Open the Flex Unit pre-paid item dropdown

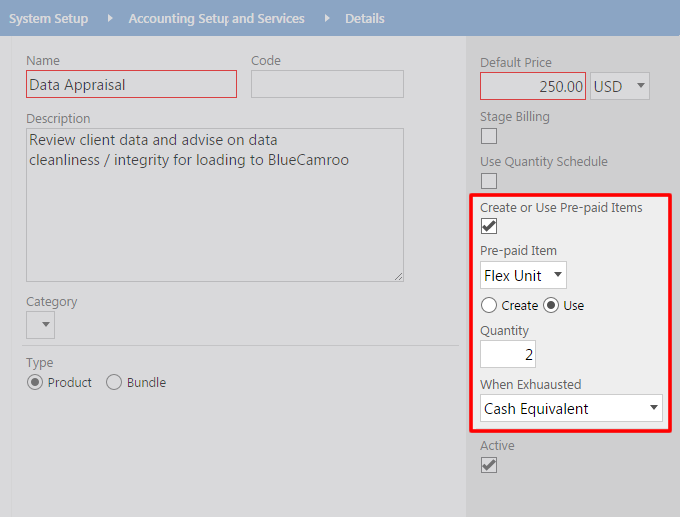[523, 275]
